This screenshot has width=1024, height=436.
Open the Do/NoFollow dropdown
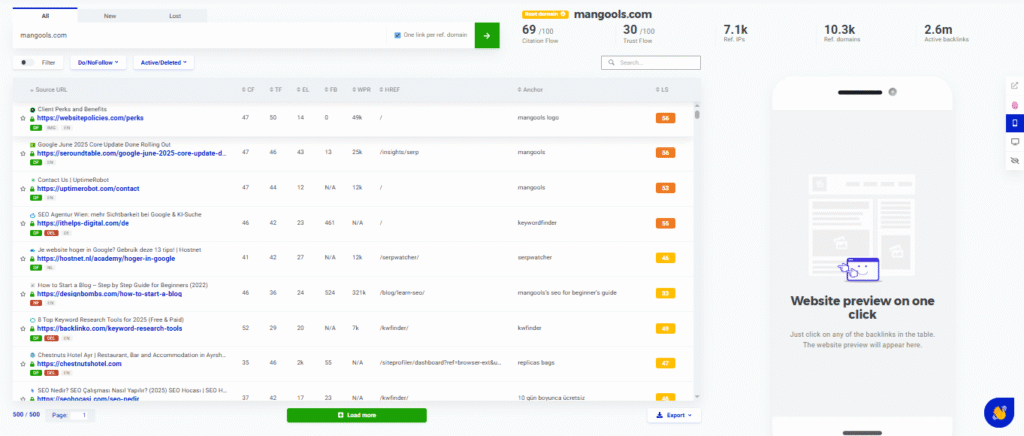(x=98, y=63)
